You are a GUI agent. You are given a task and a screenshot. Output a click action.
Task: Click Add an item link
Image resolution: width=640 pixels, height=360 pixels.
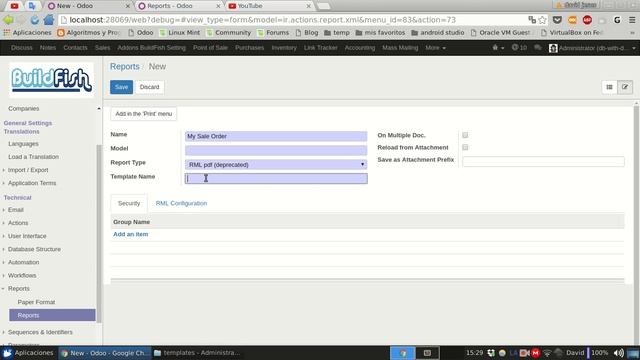(x=131, y=234)
